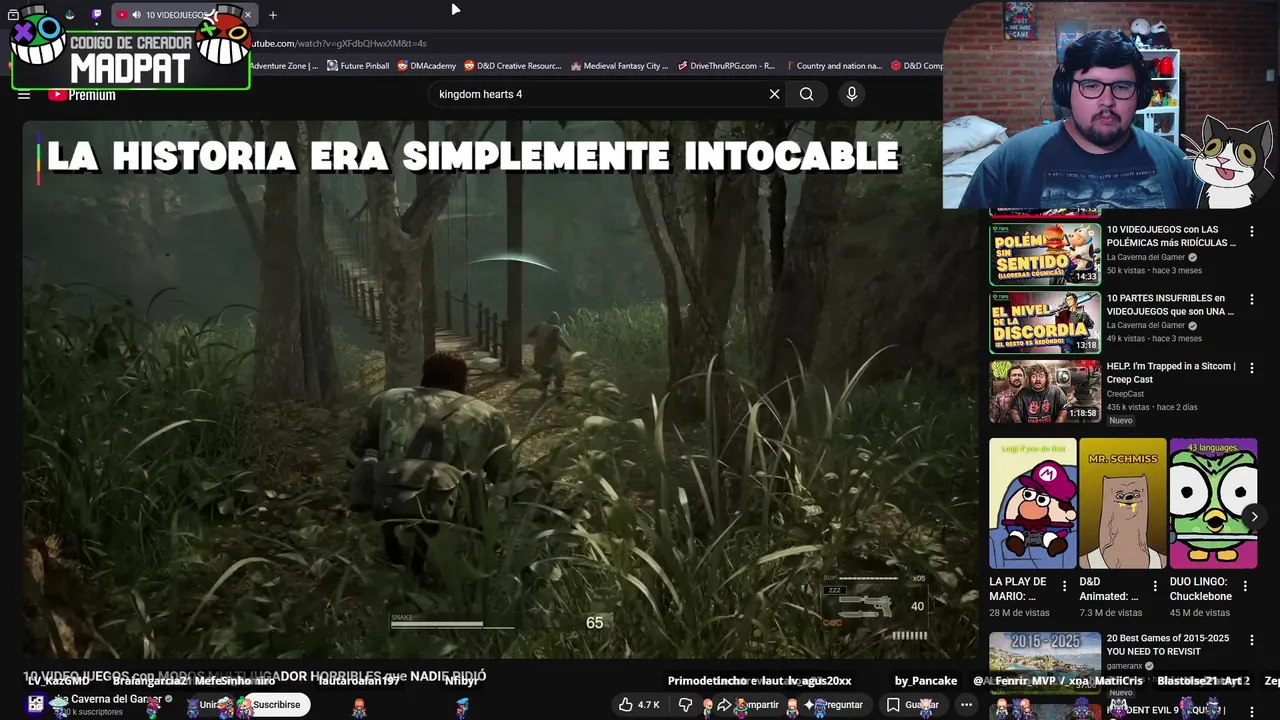Open the Future Pinball bookmark
The image size is (1280, 720).
pos(358,66)
